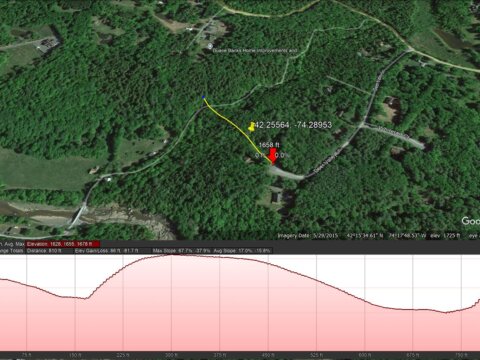Click the Elevation statistics in red header
The width and height of the screenshot is (480, 360).
click(63, 244)
